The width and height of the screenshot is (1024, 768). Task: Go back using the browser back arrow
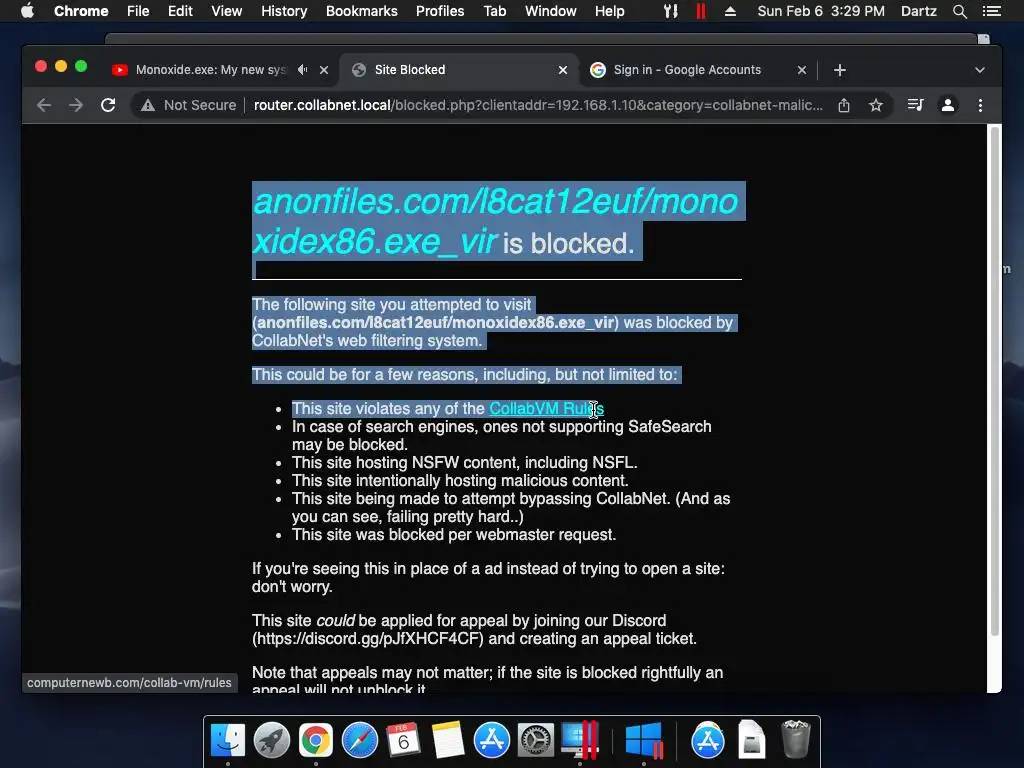click(x=44, y=105)
